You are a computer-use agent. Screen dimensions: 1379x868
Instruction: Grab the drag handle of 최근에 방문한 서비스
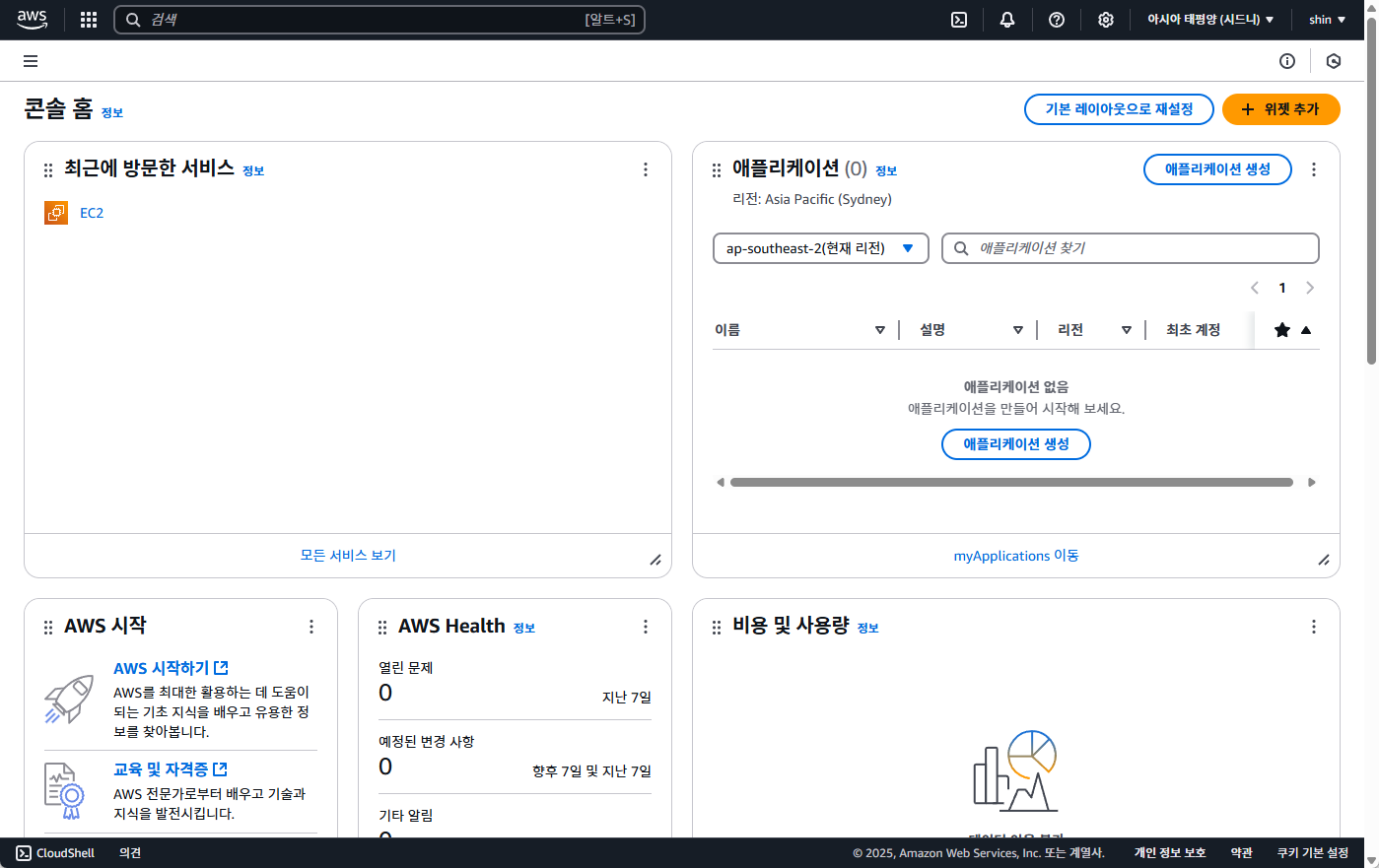point(48,170)
